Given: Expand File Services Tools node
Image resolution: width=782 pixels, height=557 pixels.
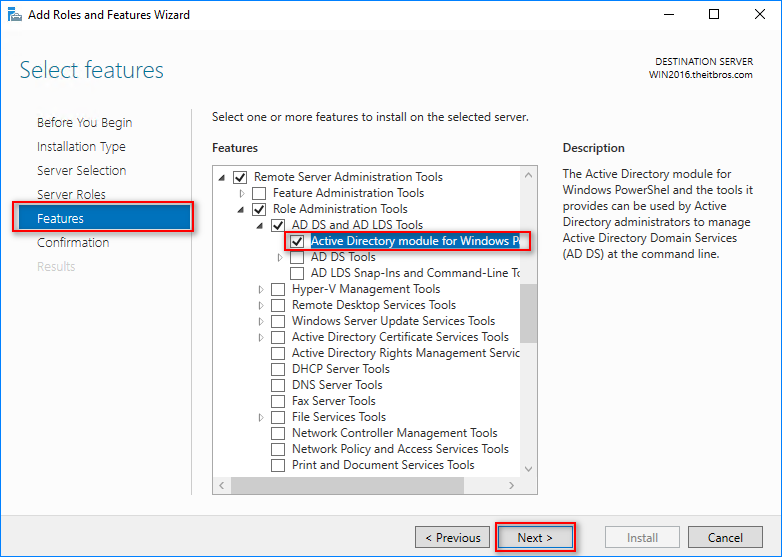Looking at the screenshot, I should point(261,417).
